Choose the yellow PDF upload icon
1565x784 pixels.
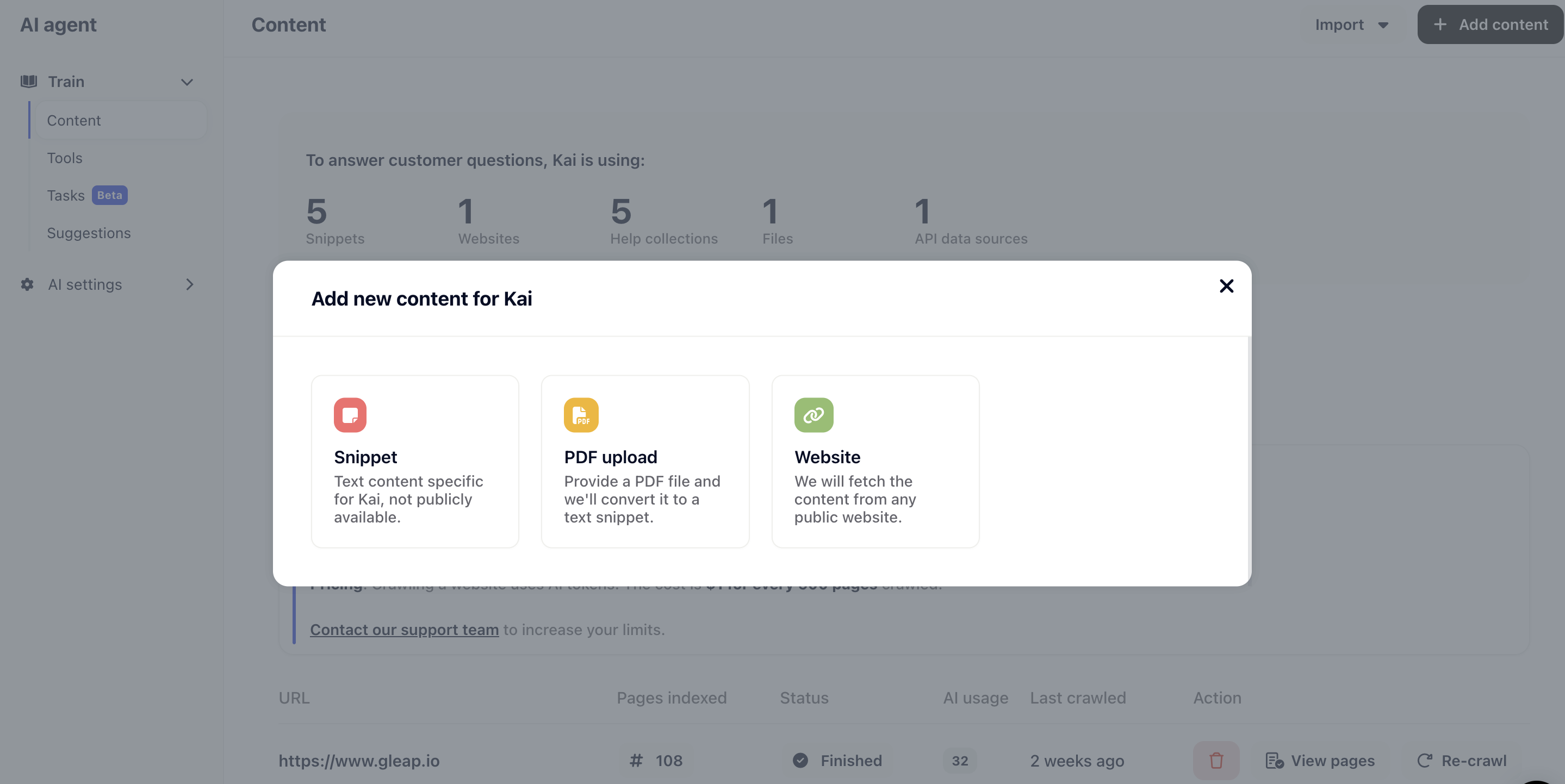(581, 415)
